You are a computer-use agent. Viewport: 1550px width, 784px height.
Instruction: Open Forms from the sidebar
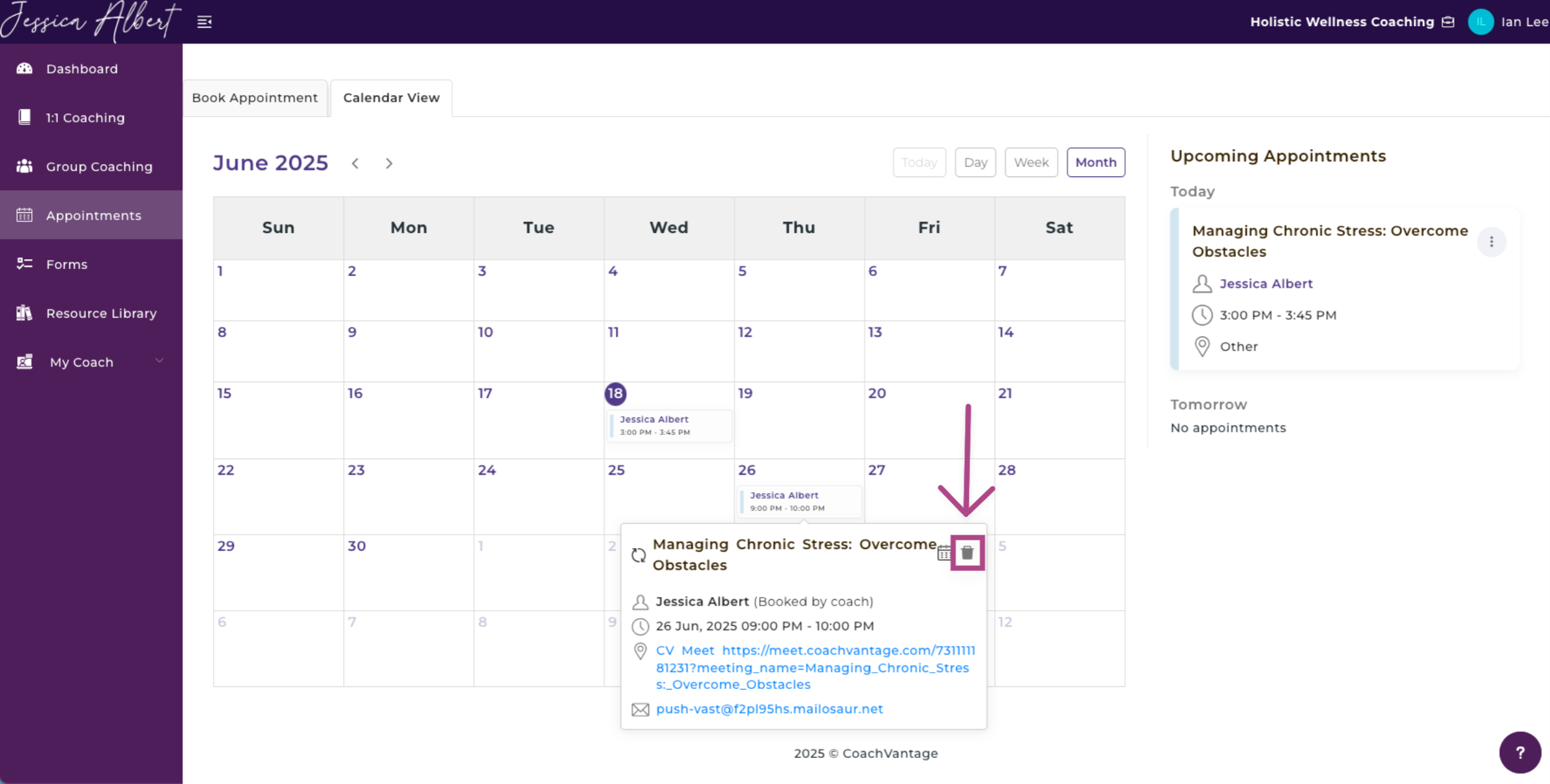91,264
